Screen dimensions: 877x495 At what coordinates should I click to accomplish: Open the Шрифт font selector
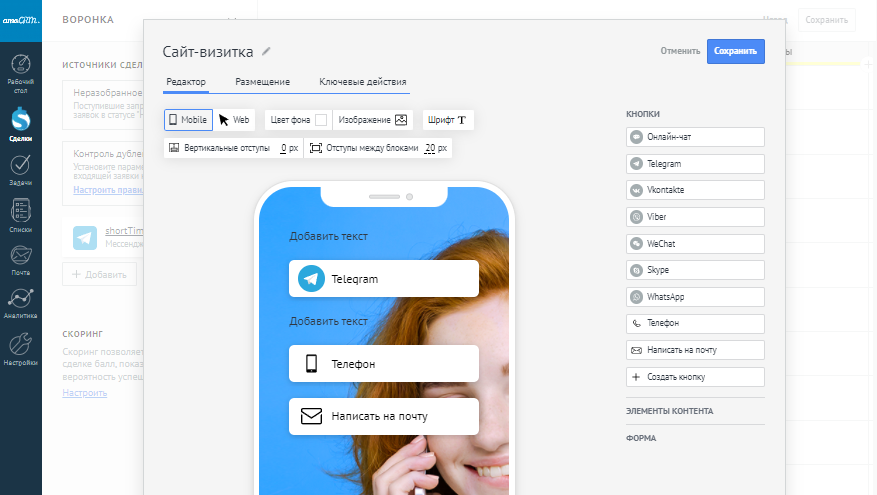447,120
